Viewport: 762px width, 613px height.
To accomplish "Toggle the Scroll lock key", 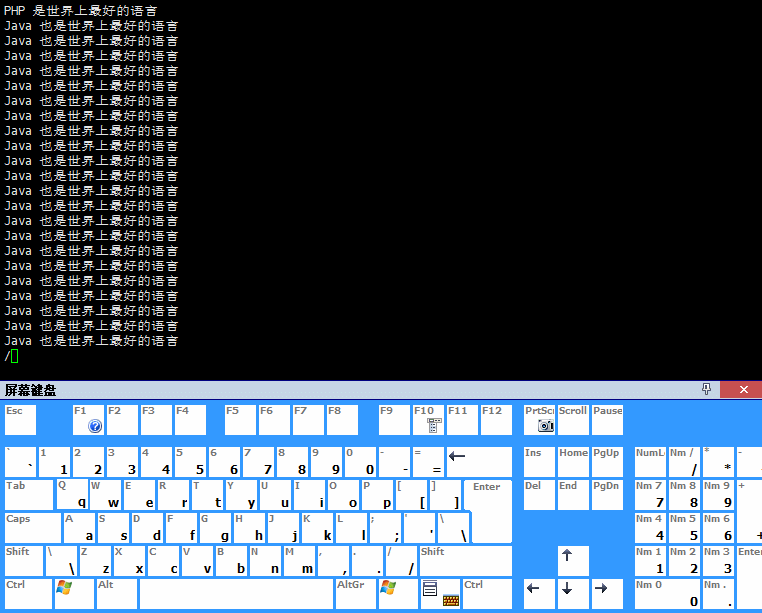I will coord(573,420).
